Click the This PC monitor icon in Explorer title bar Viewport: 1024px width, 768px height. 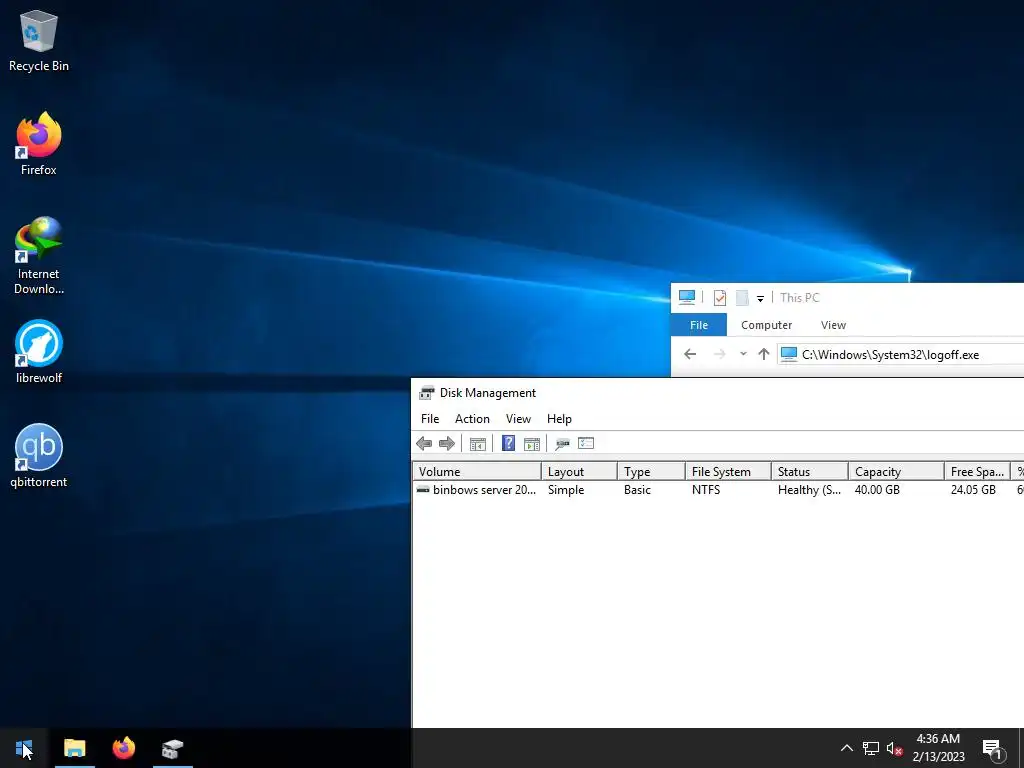[x=686, y=297]
